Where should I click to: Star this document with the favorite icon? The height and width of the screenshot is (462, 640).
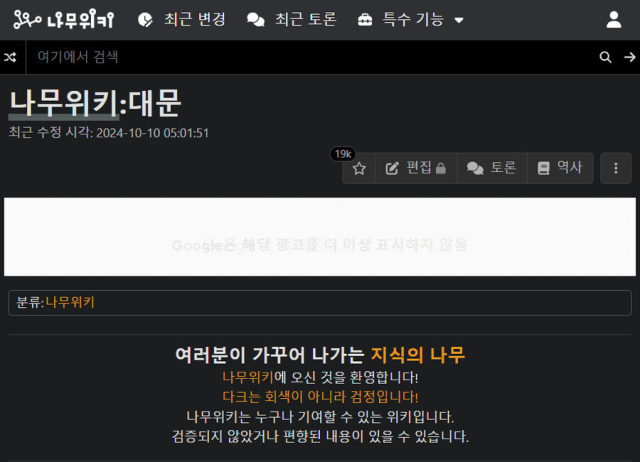[359, 168]
